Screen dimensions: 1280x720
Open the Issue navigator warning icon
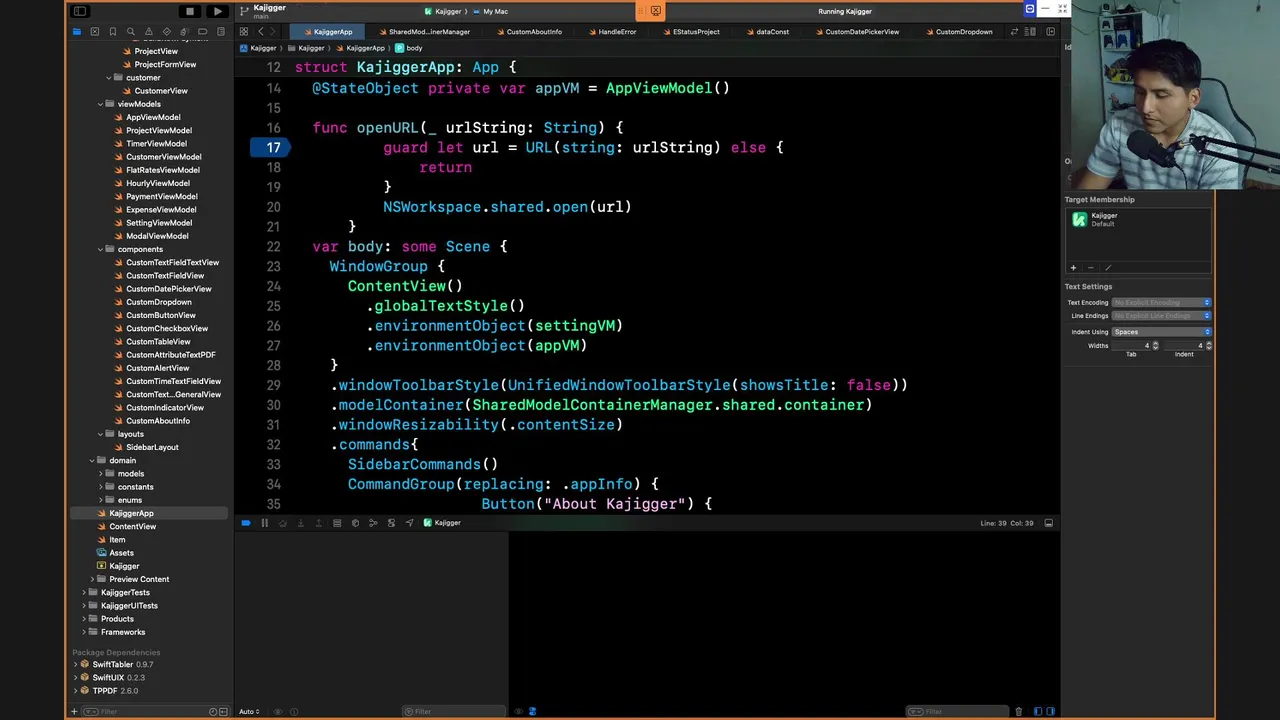[148, 32]
